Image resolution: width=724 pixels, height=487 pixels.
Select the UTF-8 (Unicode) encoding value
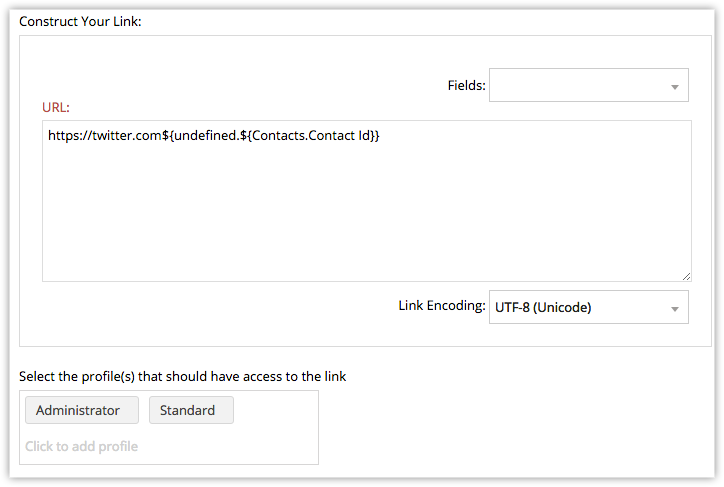543,307
